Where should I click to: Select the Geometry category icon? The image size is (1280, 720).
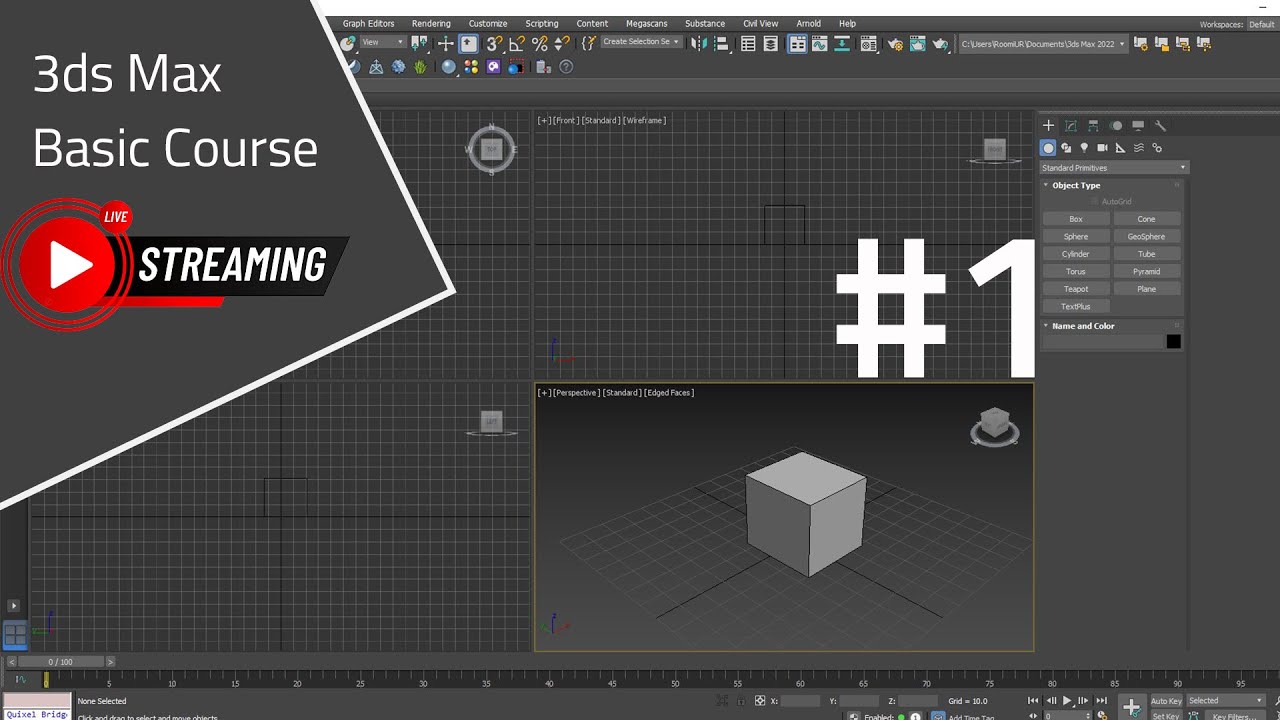(x=1048, y=148)
